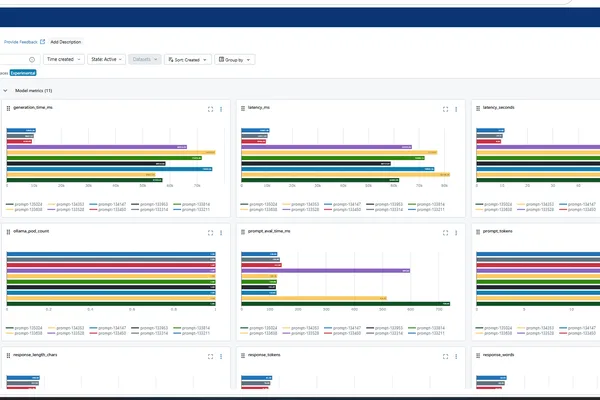Click drag handle of prompt_eval_time_ms chart
Image resolution: width=600 pixels, height=400 pixels.
click(x=243, y=232)
